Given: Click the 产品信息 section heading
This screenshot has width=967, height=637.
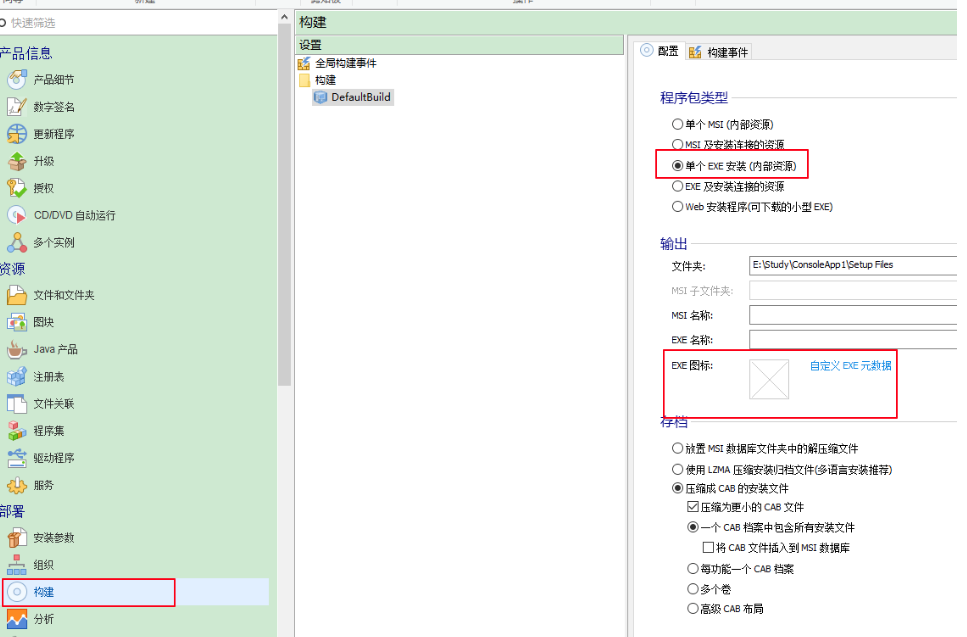Looking at the screenshot, I should click(26, 53).
